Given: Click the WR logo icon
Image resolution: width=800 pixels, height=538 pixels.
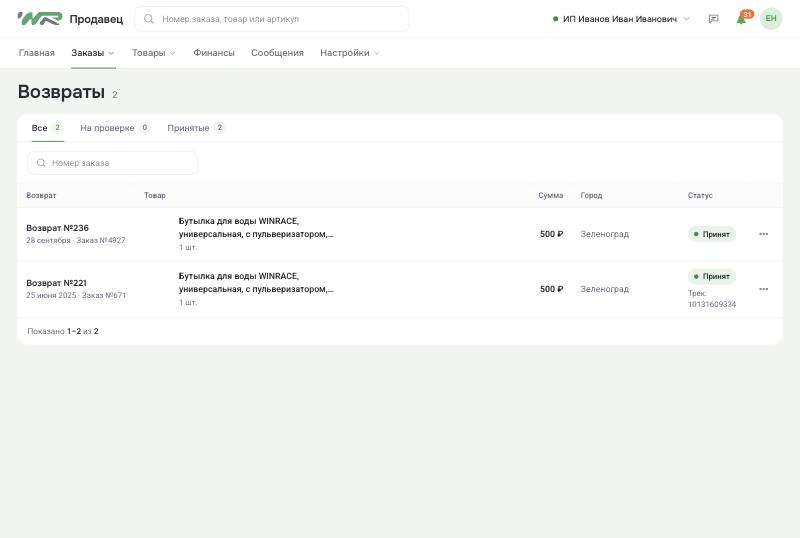Looking at the screenshot, I should (40, 19).
